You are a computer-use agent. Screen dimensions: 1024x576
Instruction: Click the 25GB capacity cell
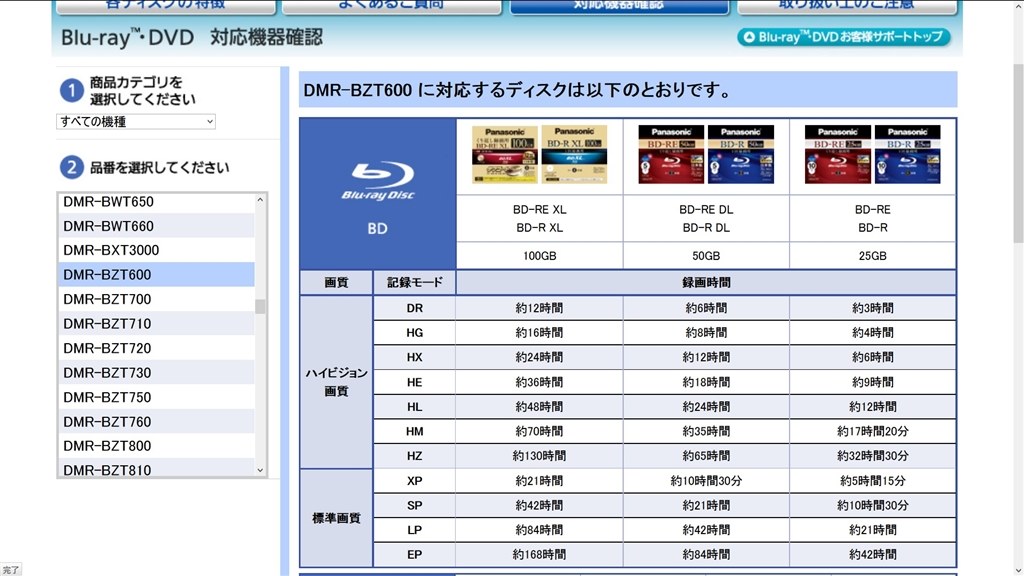coord(872,256)
